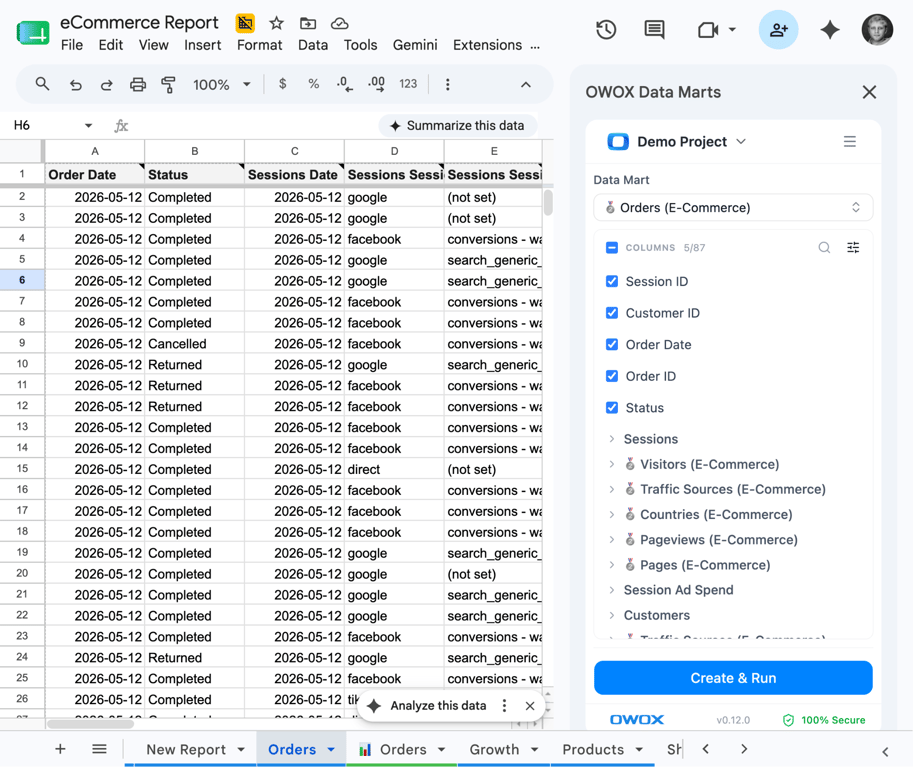
Task: Open Gemini sparkle icon in header
Action: click(x=829, y=30)
